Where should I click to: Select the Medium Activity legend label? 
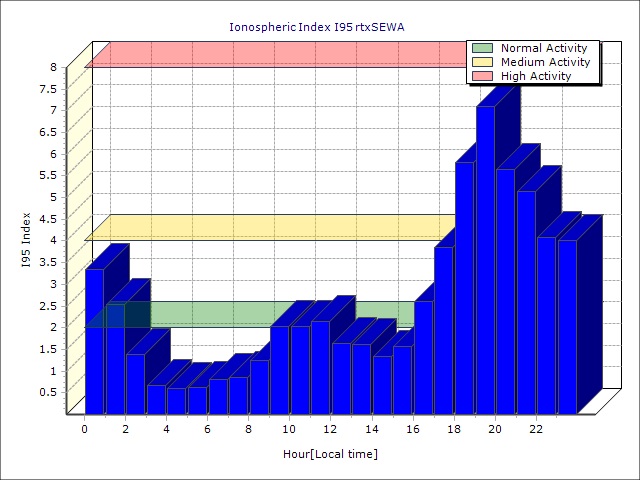[545, 62]
